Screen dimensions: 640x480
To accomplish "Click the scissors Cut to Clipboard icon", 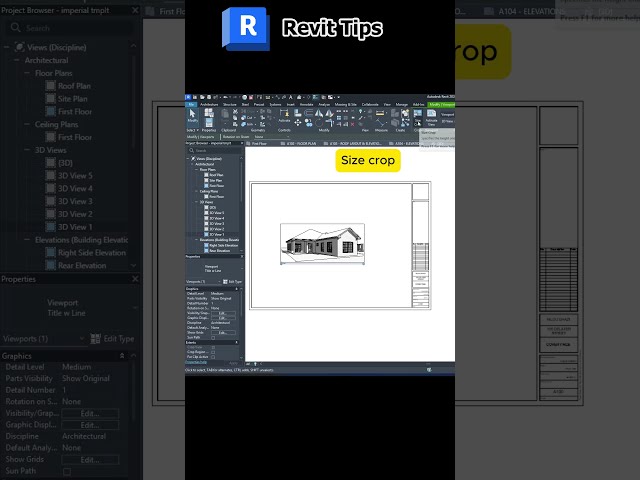I will click(235, 111).
